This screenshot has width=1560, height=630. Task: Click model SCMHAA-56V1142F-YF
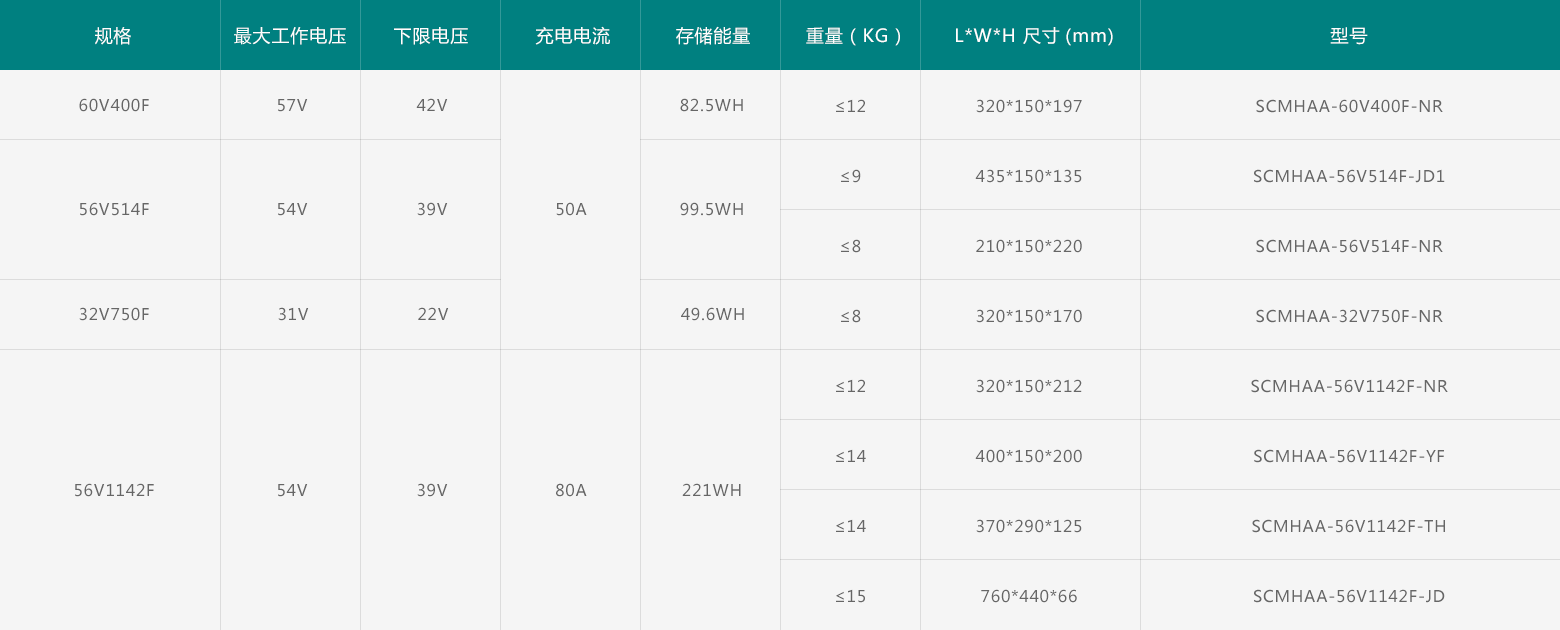pyautogui.click(x=1348, y=456)
